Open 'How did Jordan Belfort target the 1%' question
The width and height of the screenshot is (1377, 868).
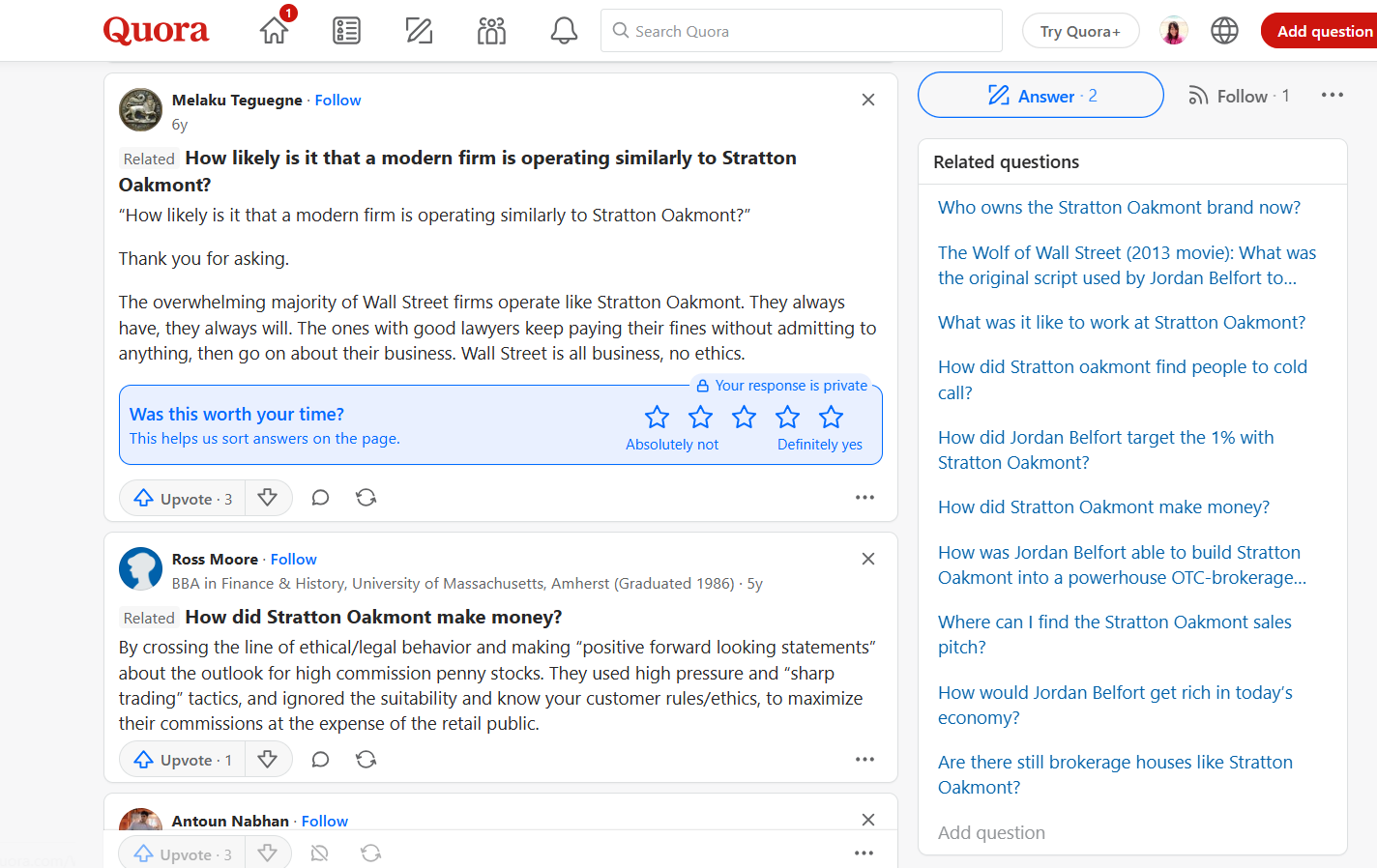tap(1105, 449)
